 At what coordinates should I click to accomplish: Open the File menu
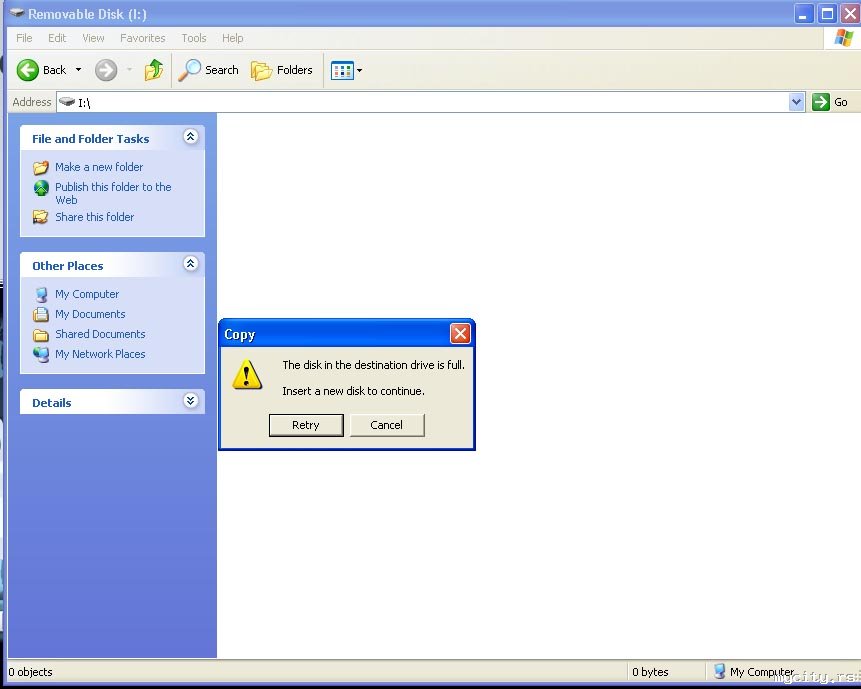click(24, 38)
